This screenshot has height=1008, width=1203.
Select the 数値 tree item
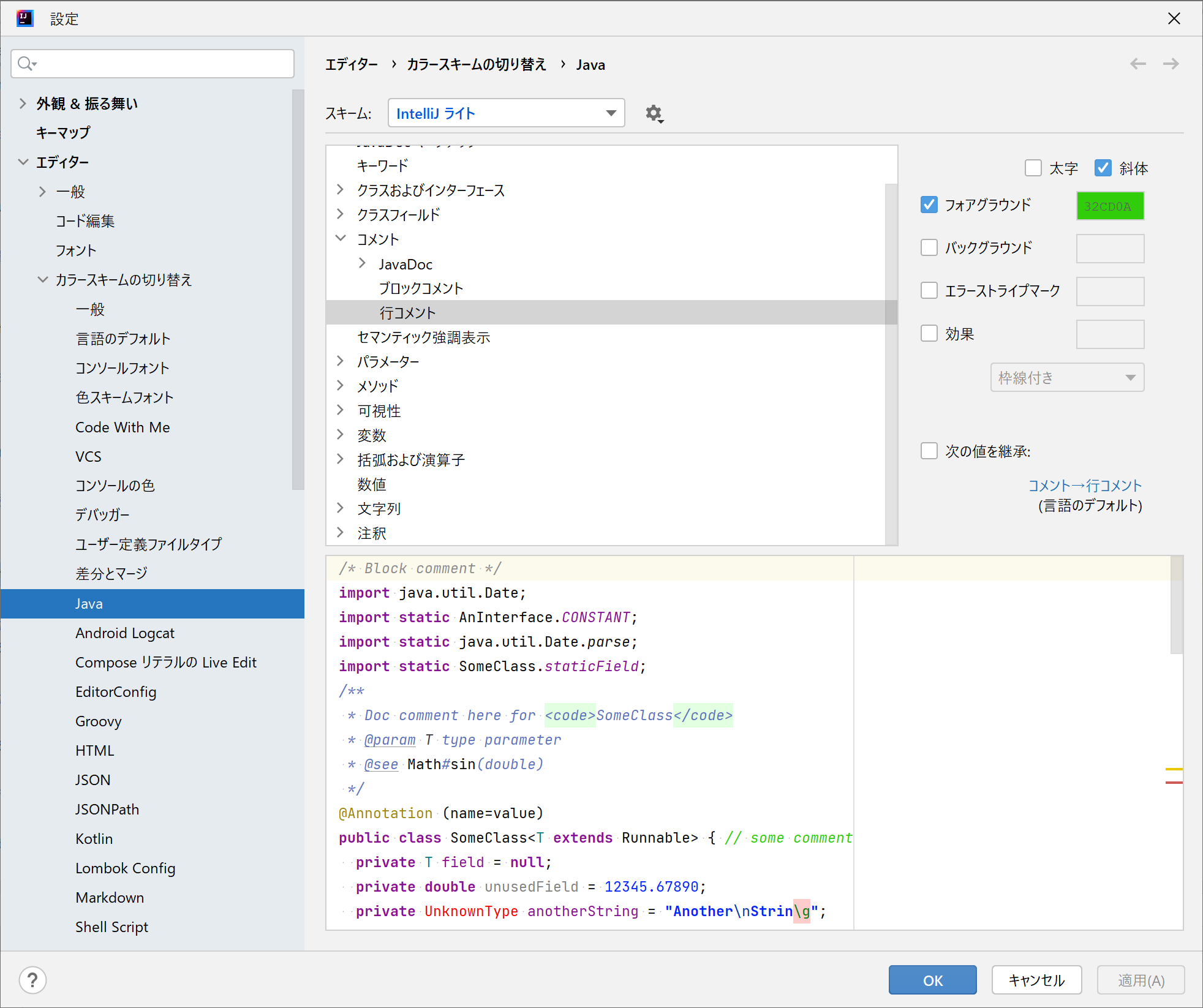372,484
